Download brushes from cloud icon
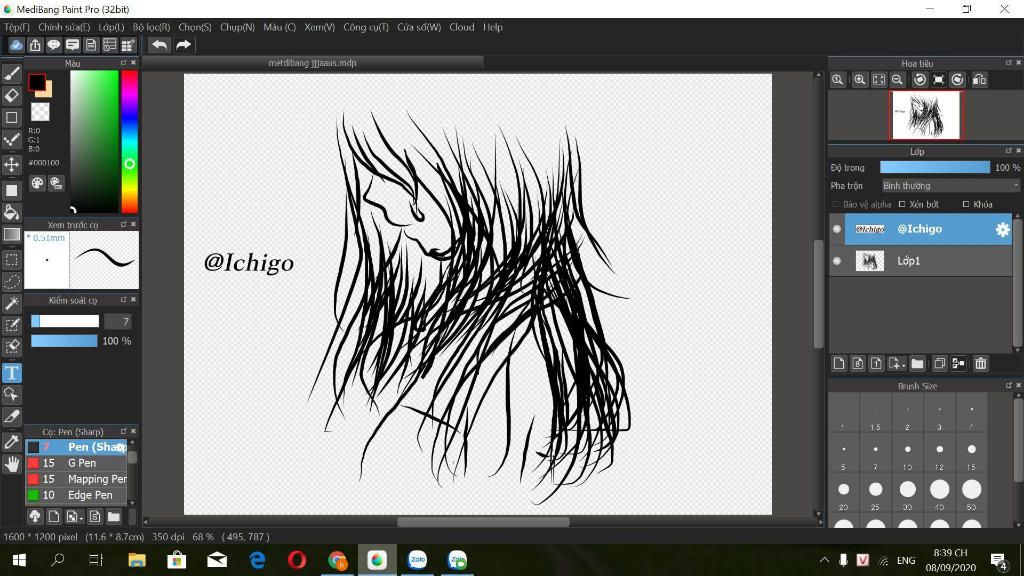Viewport: 1024px width, 576px height. [35, 517]
